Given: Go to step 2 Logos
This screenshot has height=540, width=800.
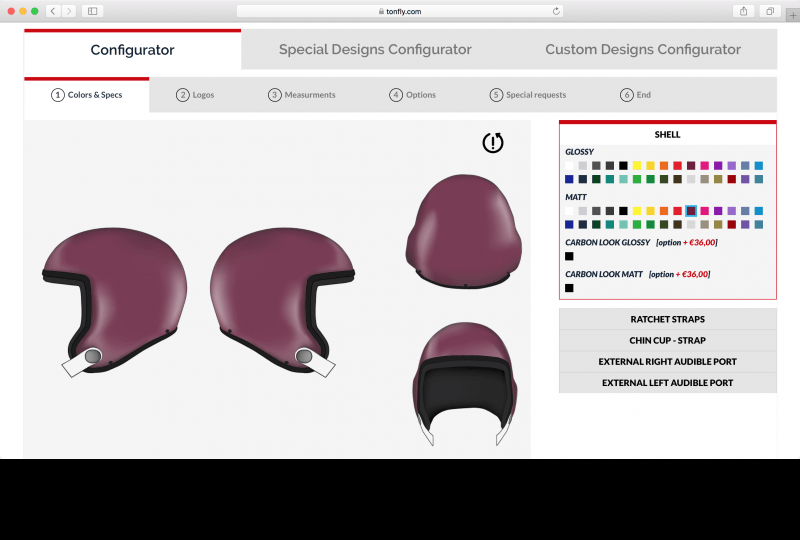Looking at the screenshot, I should click(195, 95).
